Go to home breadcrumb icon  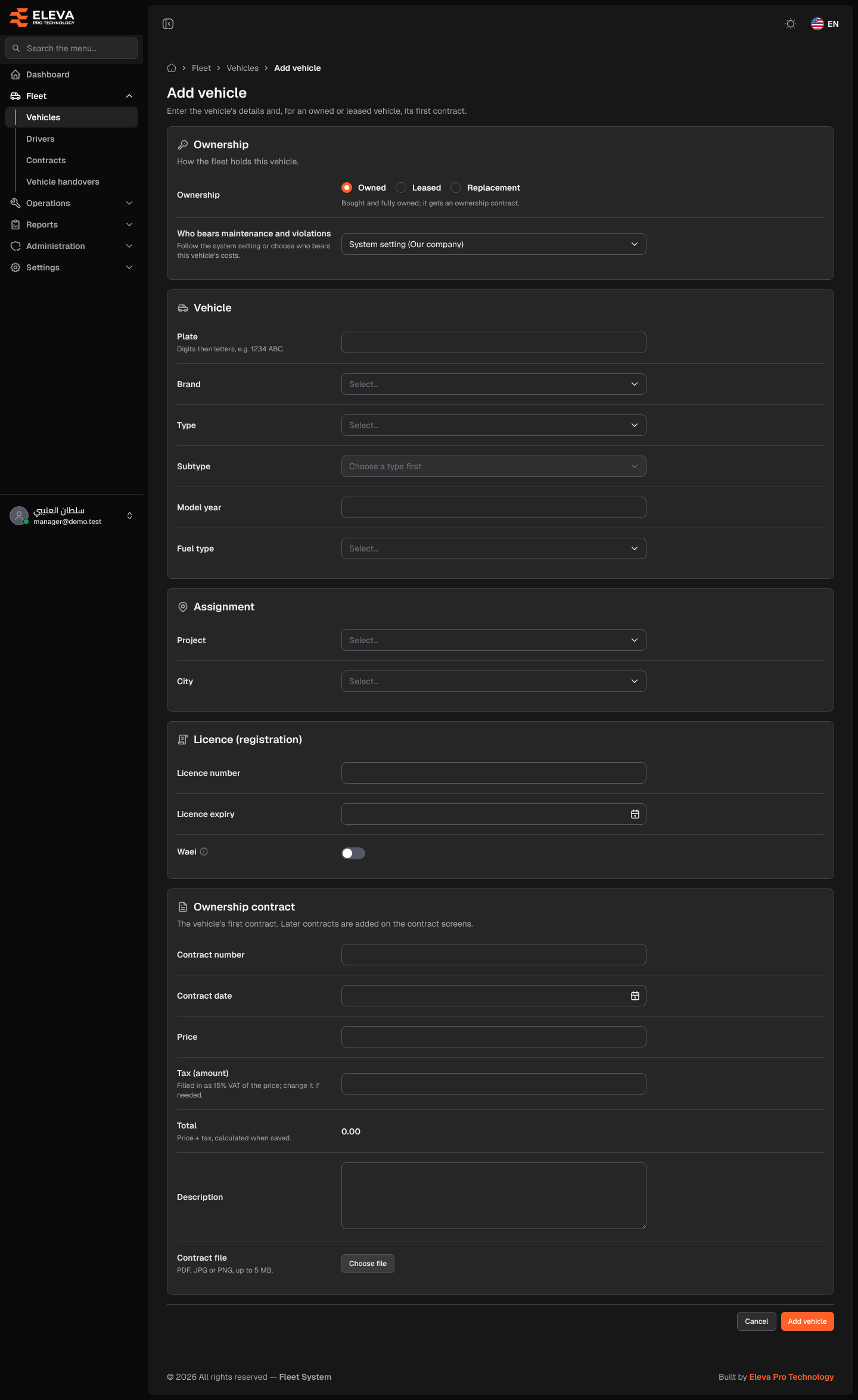click(x=172, y=68)
